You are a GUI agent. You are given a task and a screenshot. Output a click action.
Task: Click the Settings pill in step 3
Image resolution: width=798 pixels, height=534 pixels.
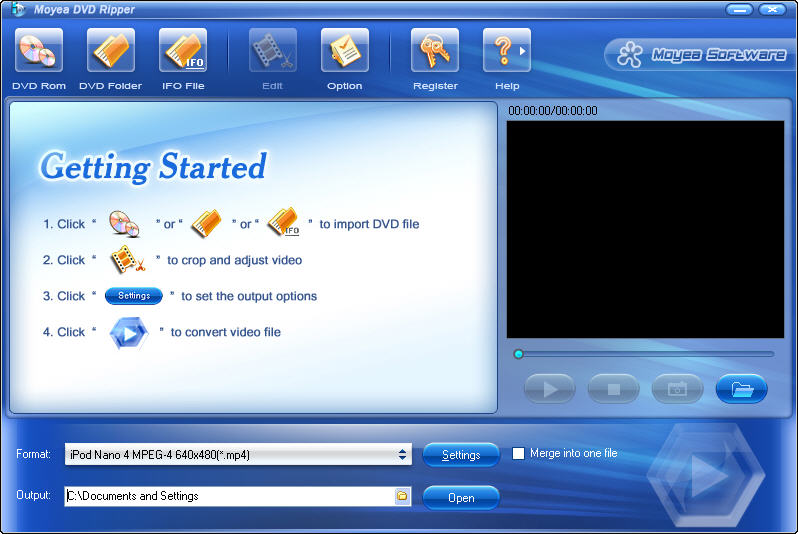(134, 296)
